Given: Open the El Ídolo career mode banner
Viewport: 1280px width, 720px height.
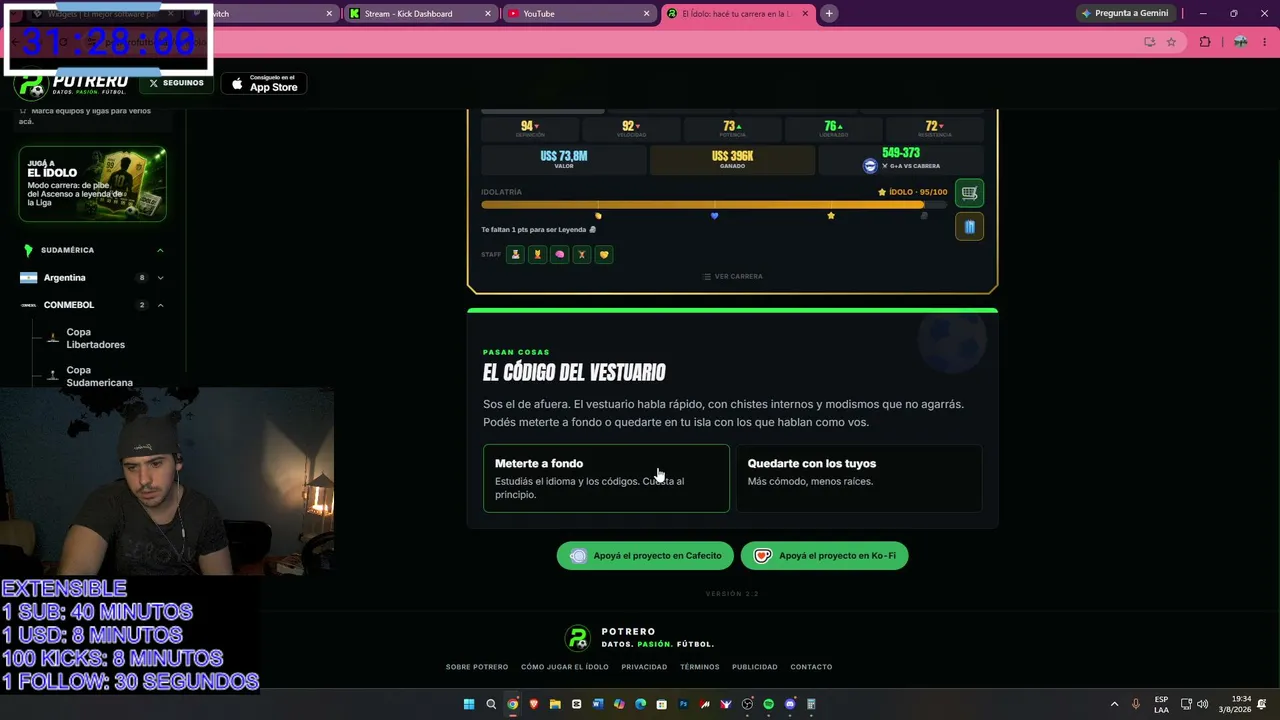Looking at the screenshot, I should (x=92, y=184).
